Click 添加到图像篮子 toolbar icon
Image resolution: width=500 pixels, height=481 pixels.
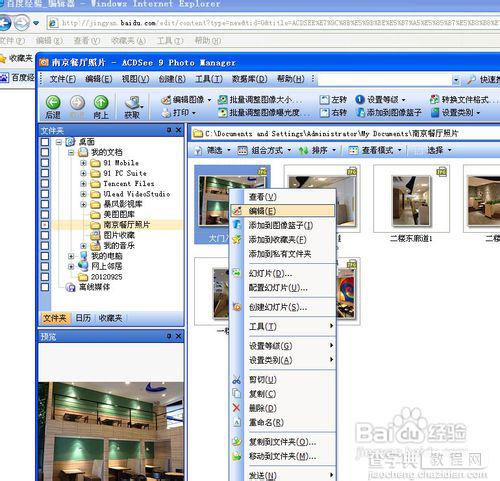point(360,113)
